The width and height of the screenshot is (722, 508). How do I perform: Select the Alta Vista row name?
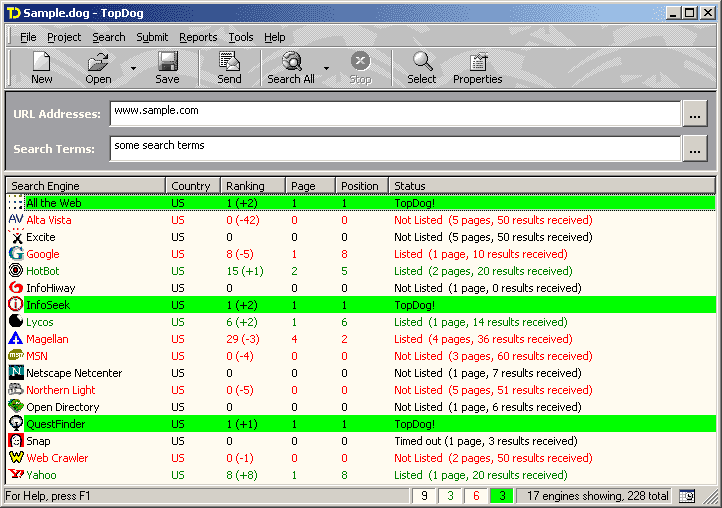(49, 220)
